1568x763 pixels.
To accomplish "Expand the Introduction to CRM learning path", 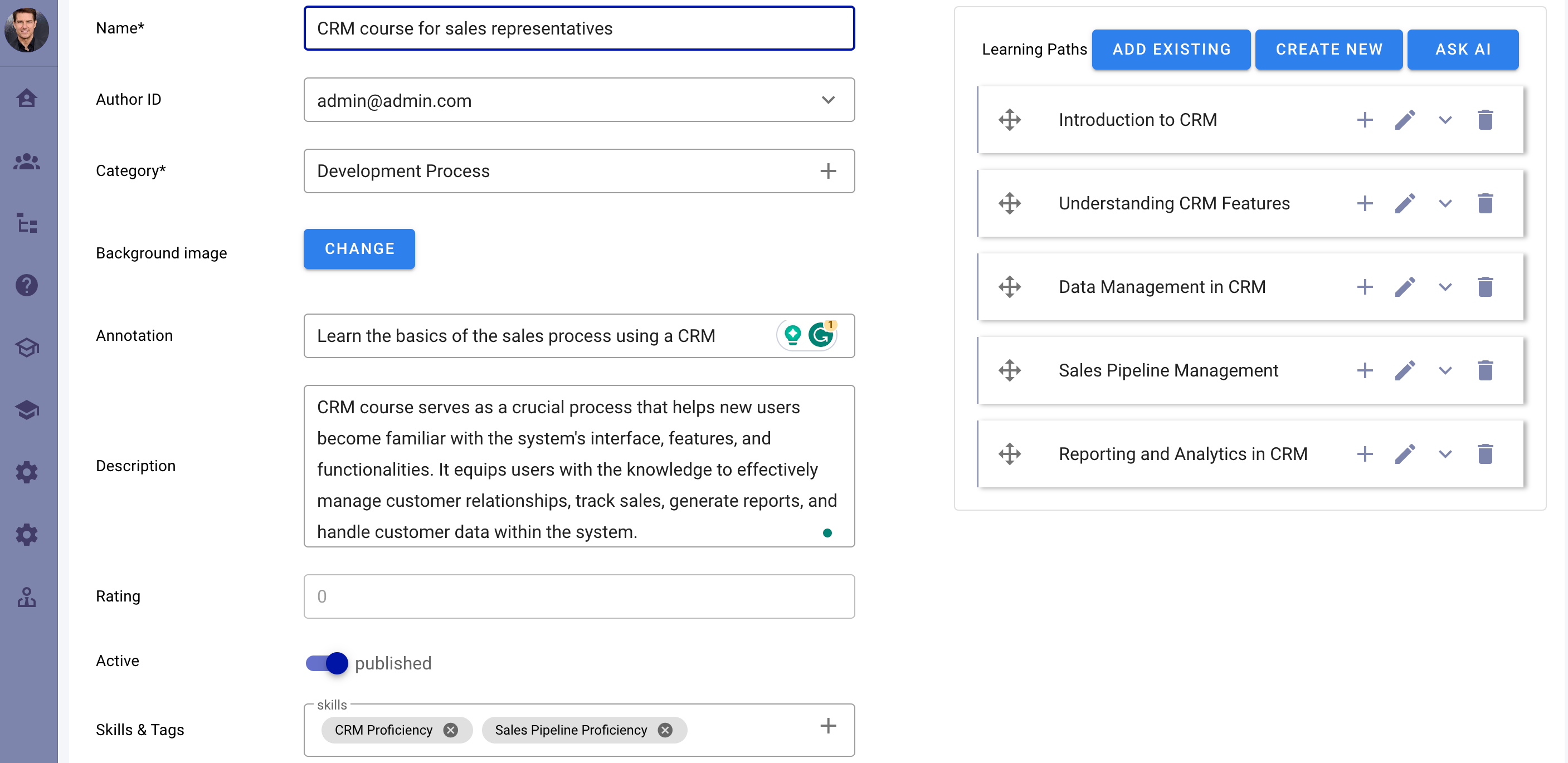I will (1445, 120).
